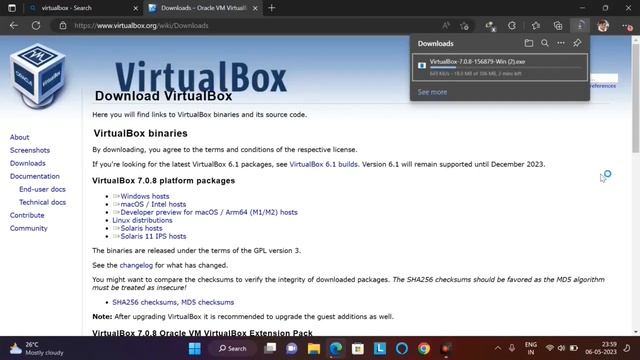
Task: Download the macOS / Intel hosts package
Action: coord(153,204)
